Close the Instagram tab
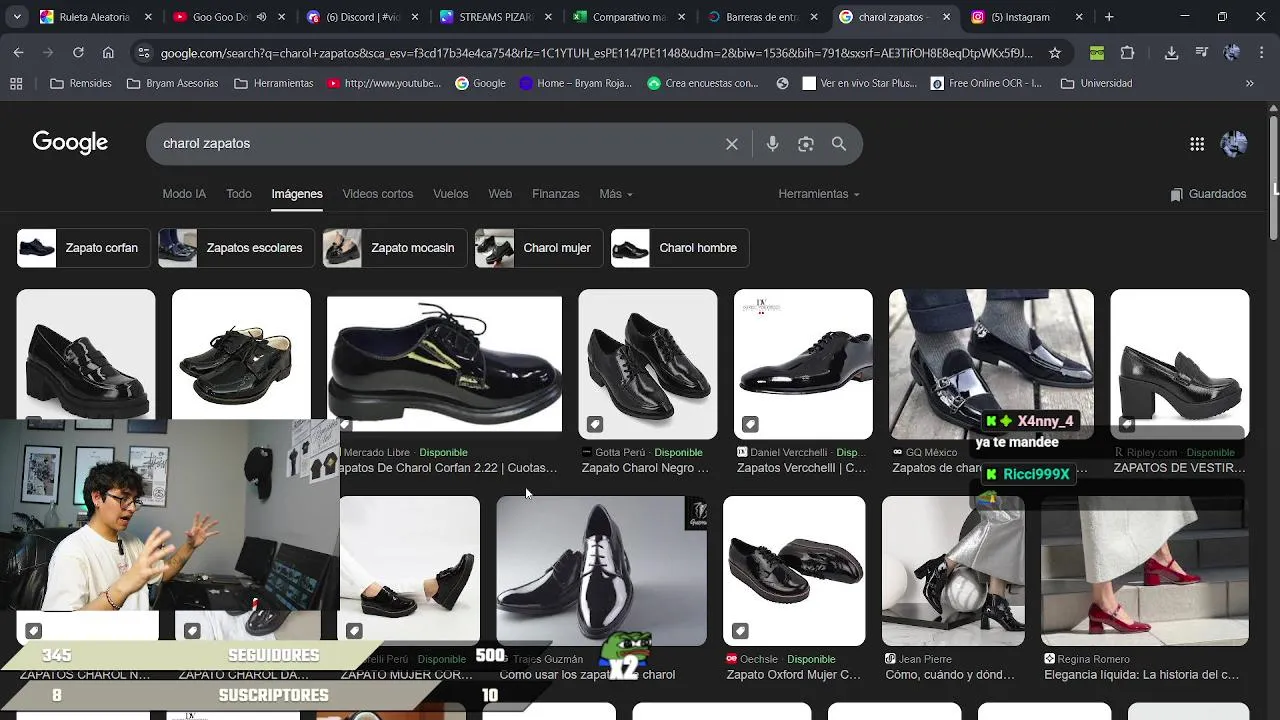Image resolution: width=1280 pixels, height=720 pixels. (1079, 17)
